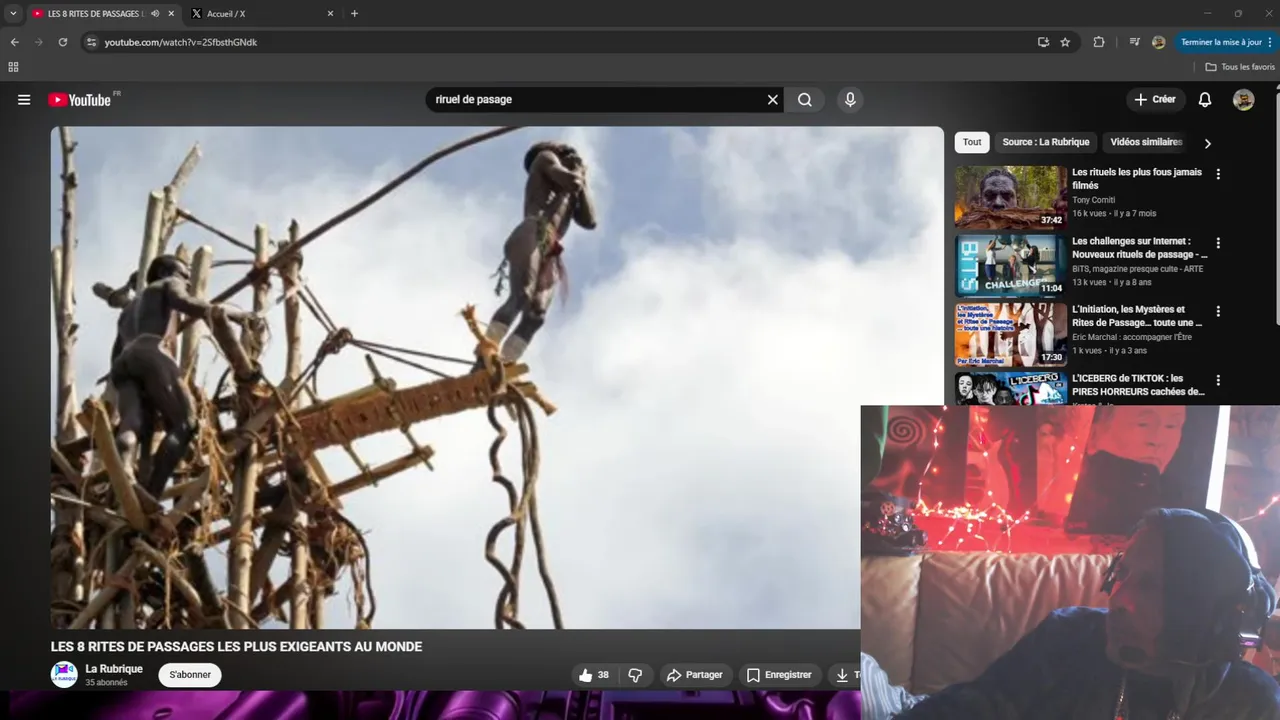
Task: Close the Accueil / X tab
Action: [330, 14]
